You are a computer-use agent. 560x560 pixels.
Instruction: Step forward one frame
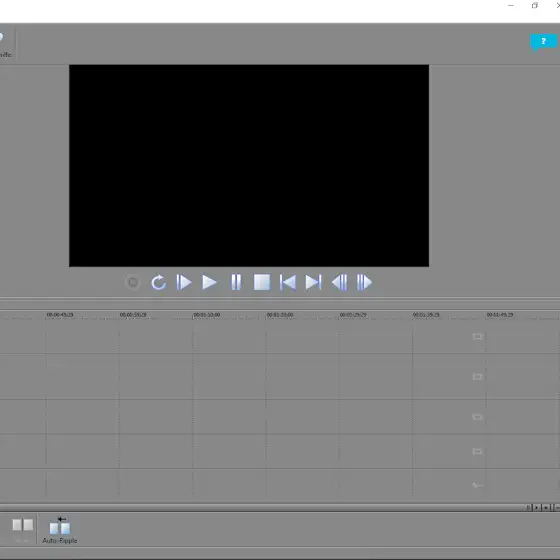(364, 282)
